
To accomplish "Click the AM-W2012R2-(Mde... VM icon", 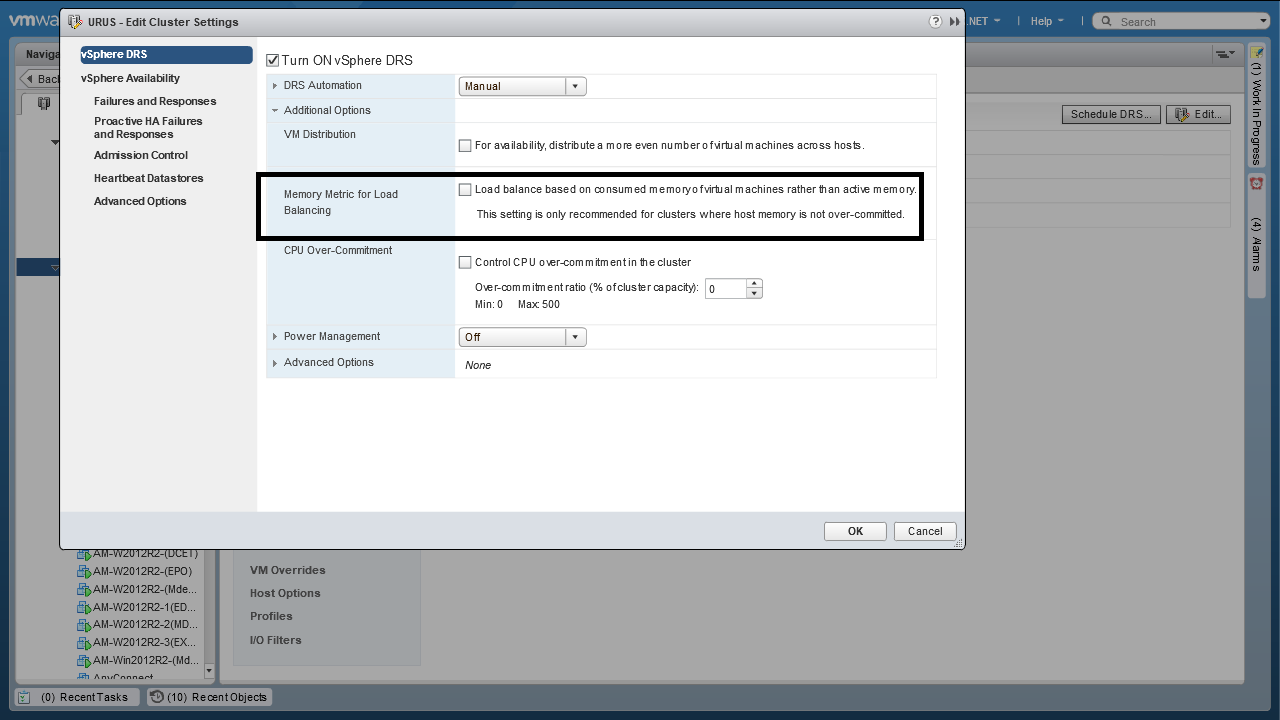I will pyautogui.click(x=84, y=590).
